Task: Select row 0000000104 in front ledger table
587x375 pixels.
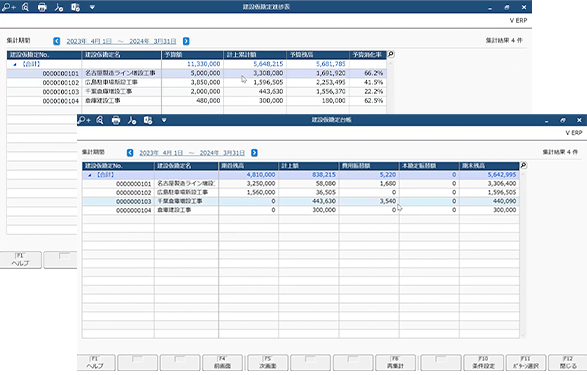Action: (301, 210)
